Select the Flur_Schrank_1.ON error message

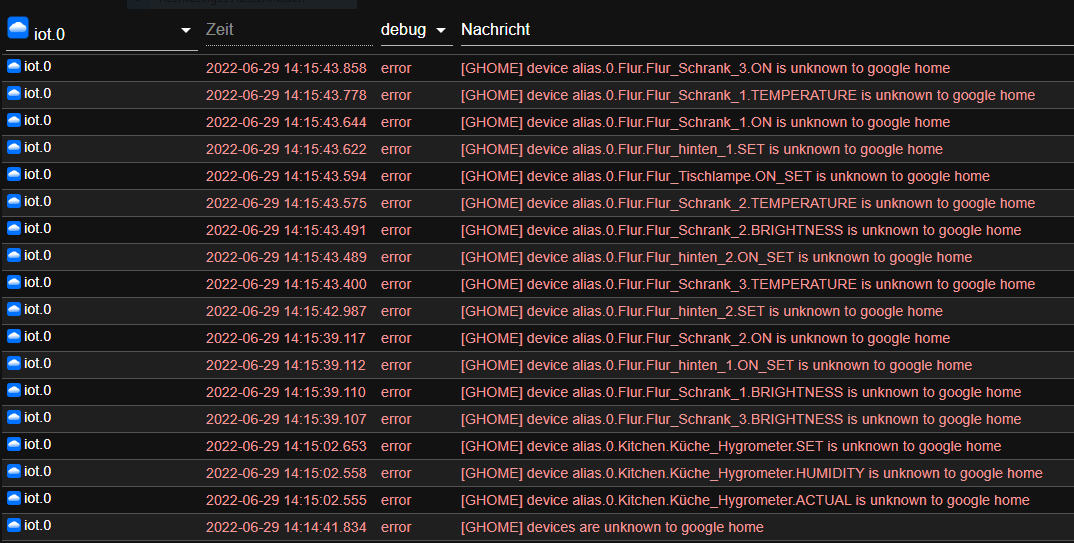pos(705,123)
